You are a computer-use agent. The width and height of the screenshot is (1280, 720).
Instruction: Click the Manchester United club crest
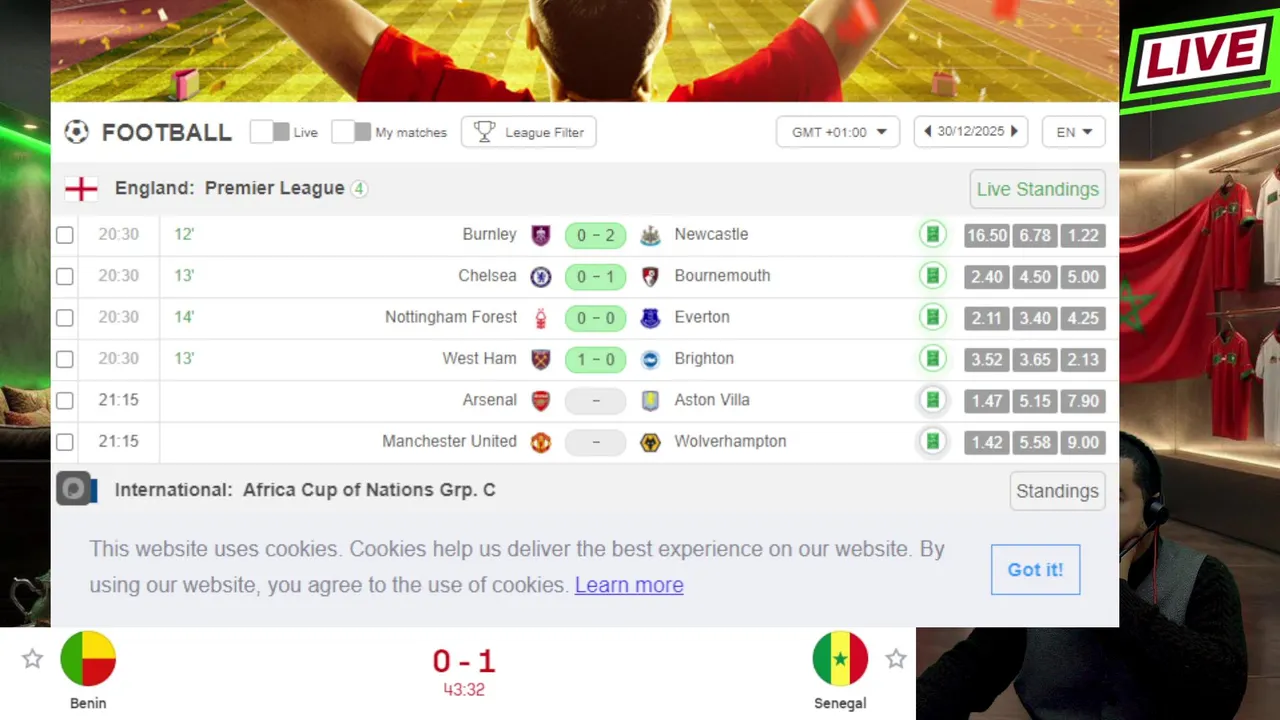tap(541, 442)
